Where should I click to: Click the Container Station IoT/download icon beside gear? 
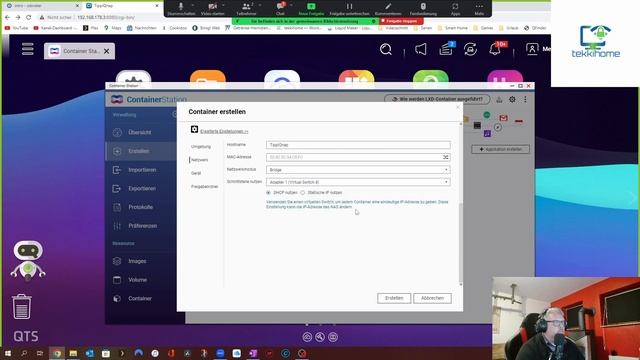click(499, 99)
